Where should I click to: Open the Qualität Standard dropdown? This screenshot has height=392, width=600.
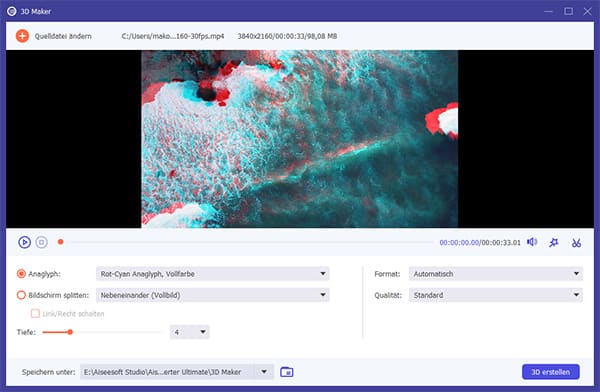[x=496, y=295]
